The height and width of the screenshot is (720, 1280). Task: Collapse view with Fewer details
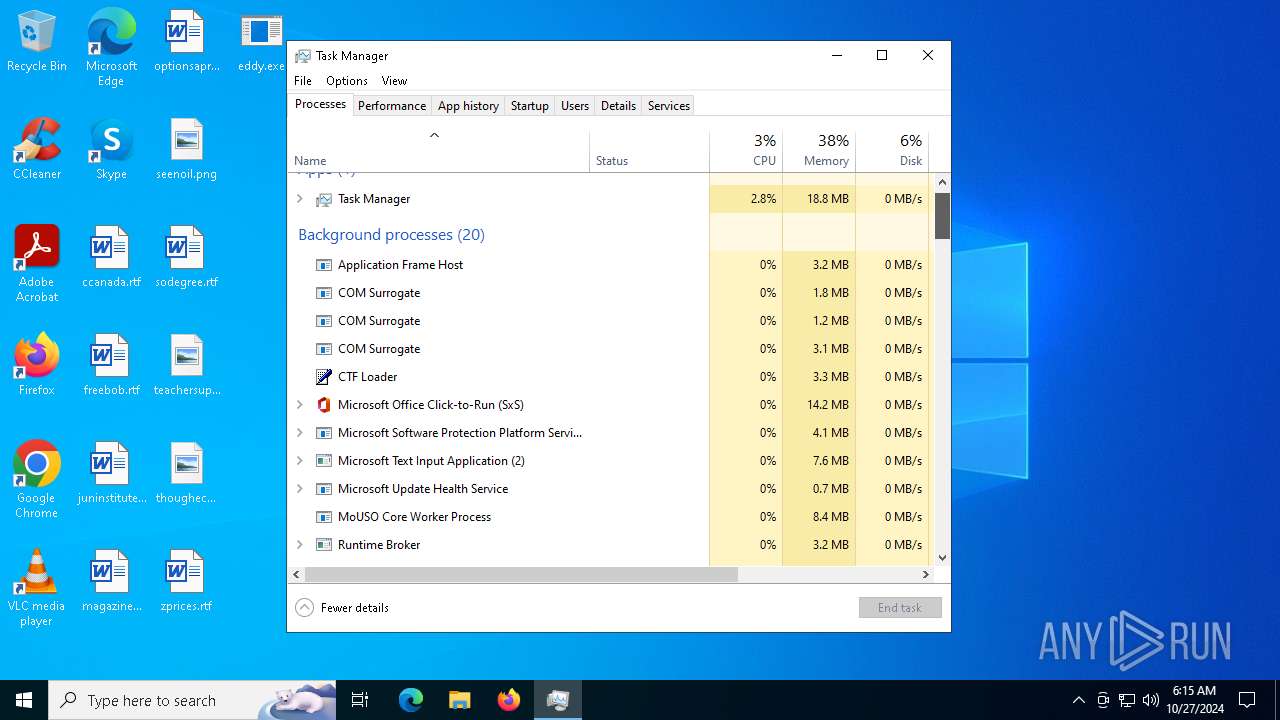[342, 608]
